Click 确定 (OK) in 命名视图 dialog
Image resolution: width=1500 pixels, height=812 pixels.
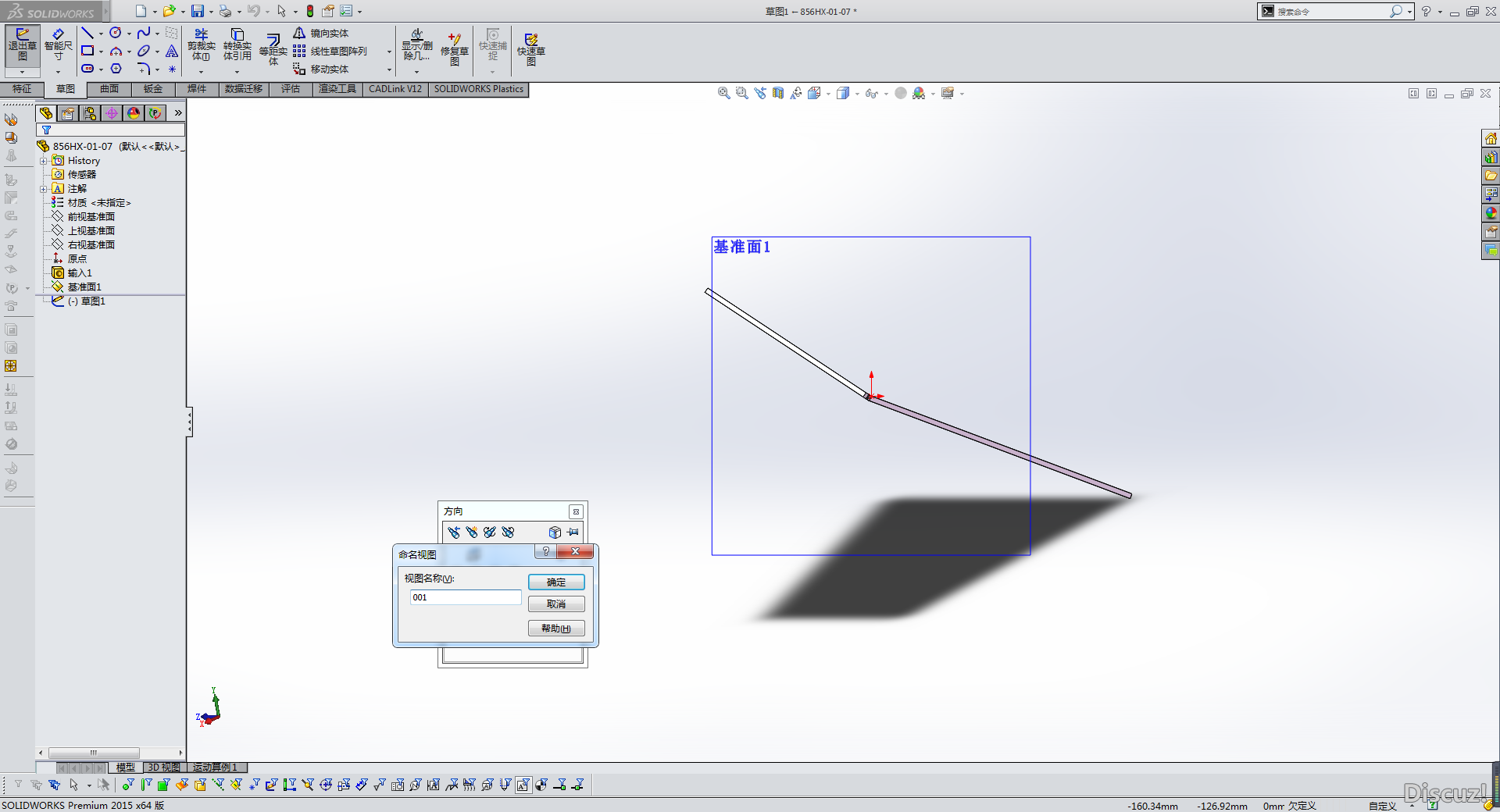[556, 582]
